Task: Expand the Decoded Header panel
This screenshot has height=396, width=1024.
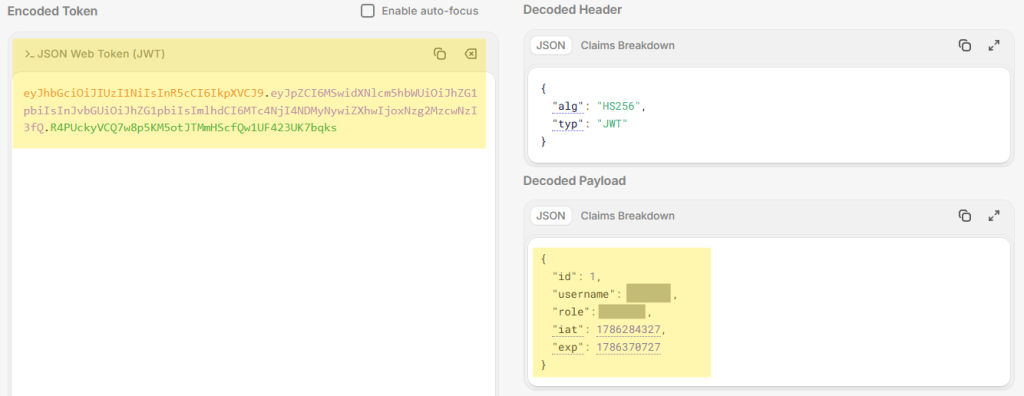Action: coord(994,45)
